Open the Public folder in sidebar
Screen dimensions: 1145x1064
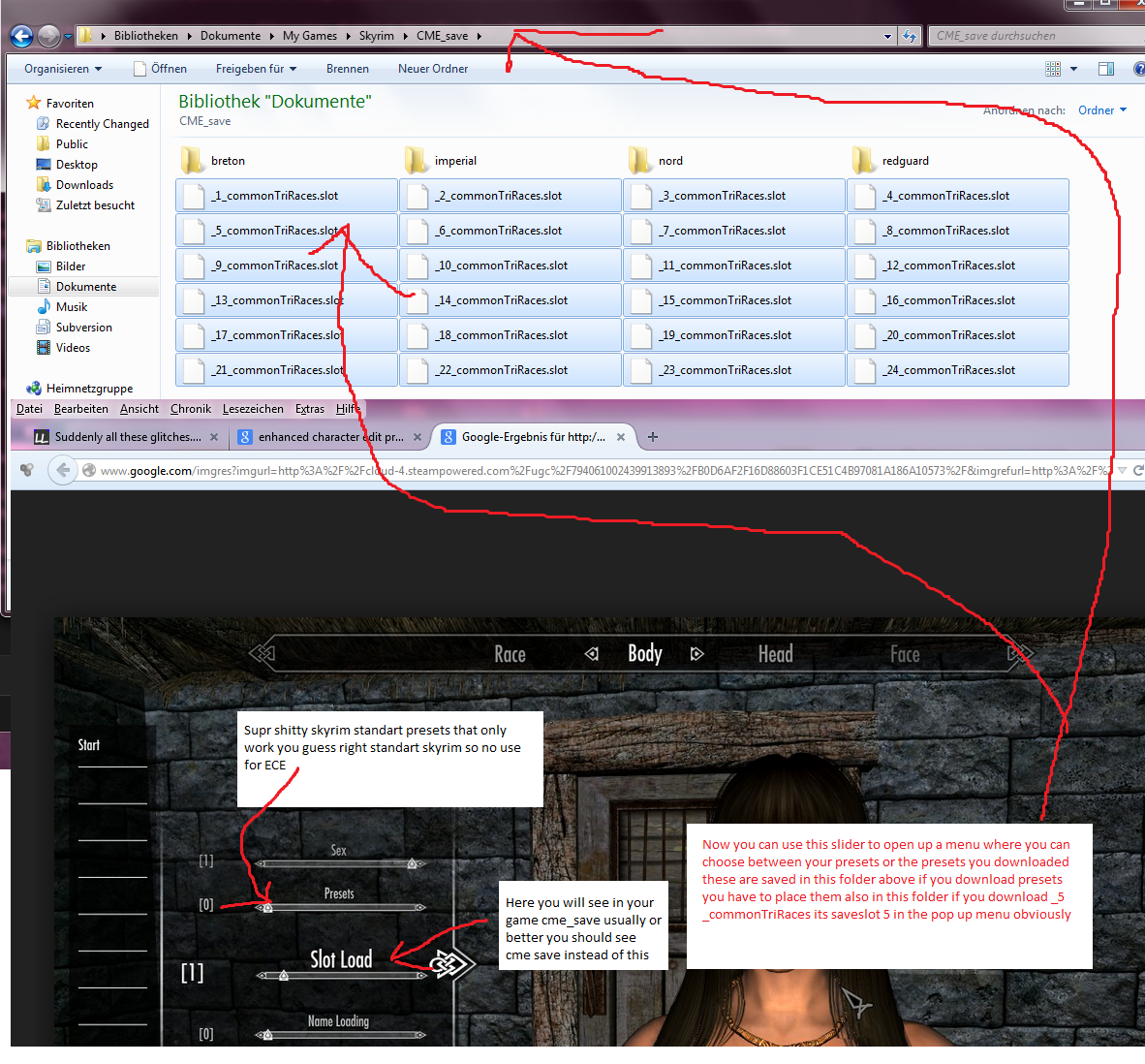(x=72, y=144)
